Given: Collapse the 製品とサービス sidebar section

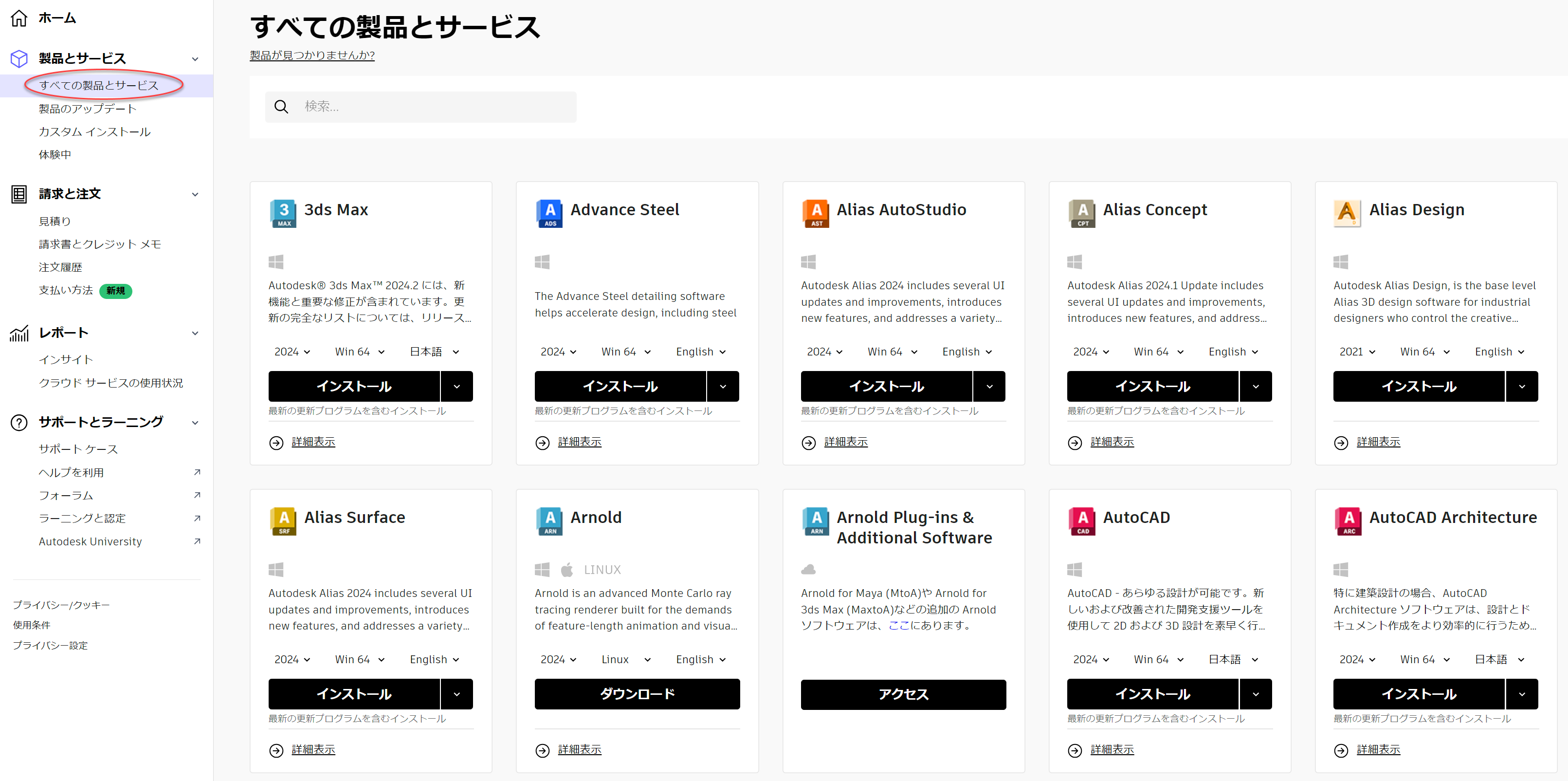Looking at the screenshot, I should (195, 59).
